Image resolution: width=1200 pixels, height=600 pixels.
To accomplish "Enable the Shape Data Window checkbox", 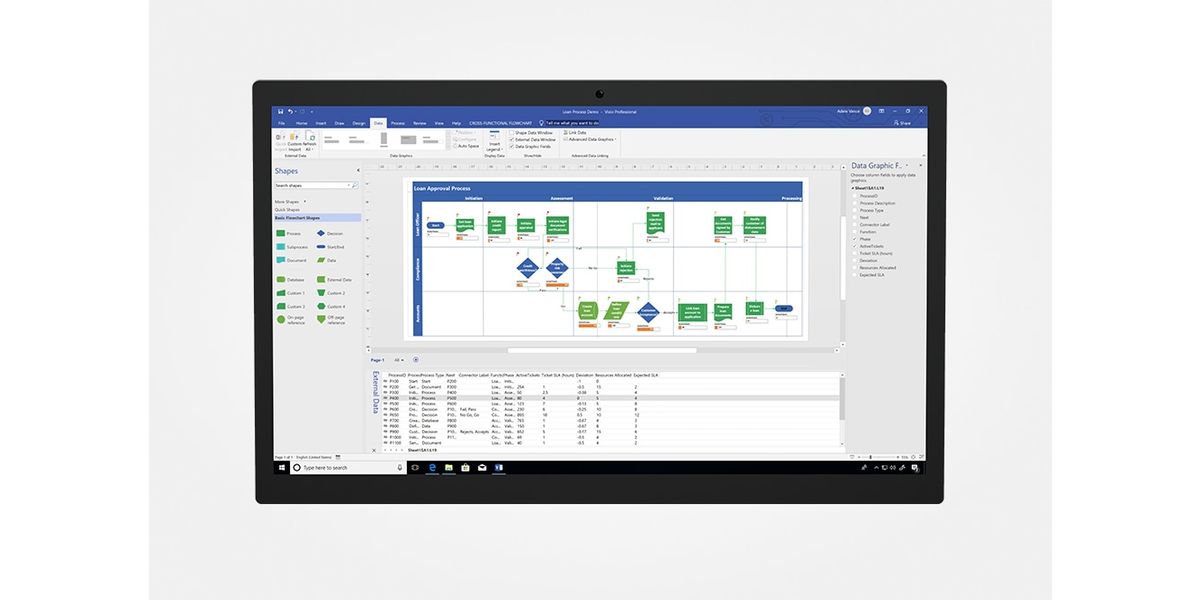I will click(x=512, y=132).
